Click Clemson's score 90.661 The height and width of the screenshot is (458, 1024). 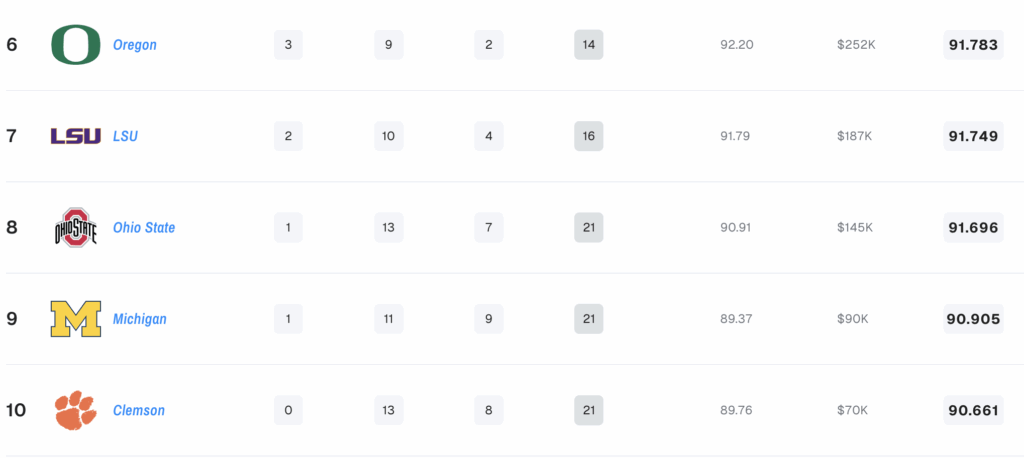973,410
